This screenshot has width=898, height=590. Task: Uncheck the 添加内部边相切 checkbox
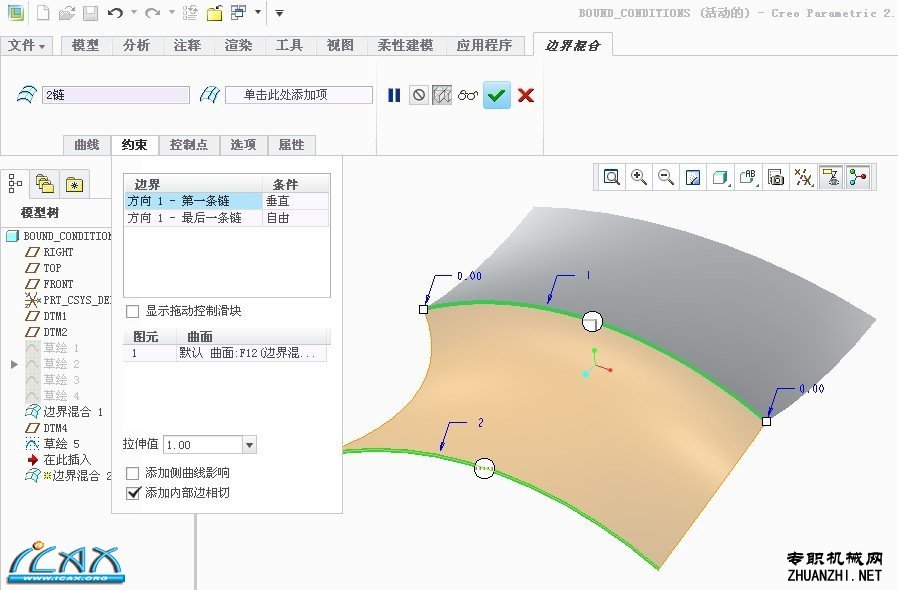point(133,493)
